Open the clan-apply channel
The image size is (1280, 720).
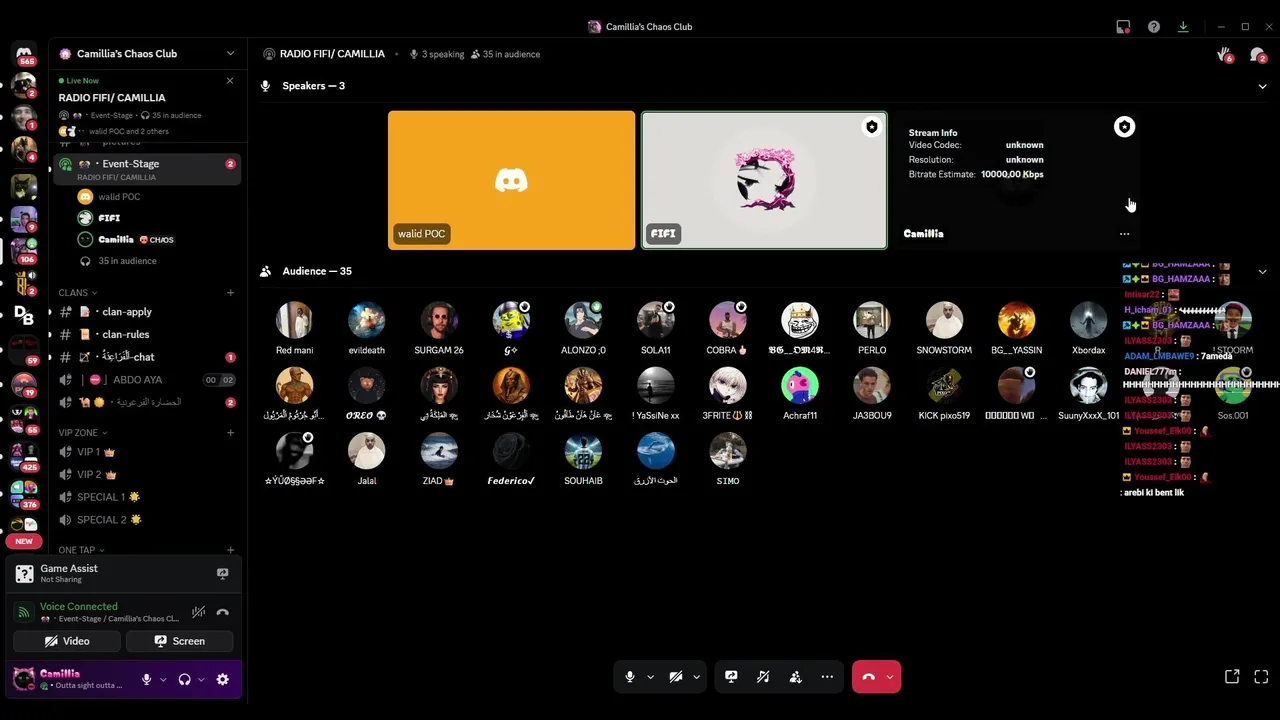(147, 312)
